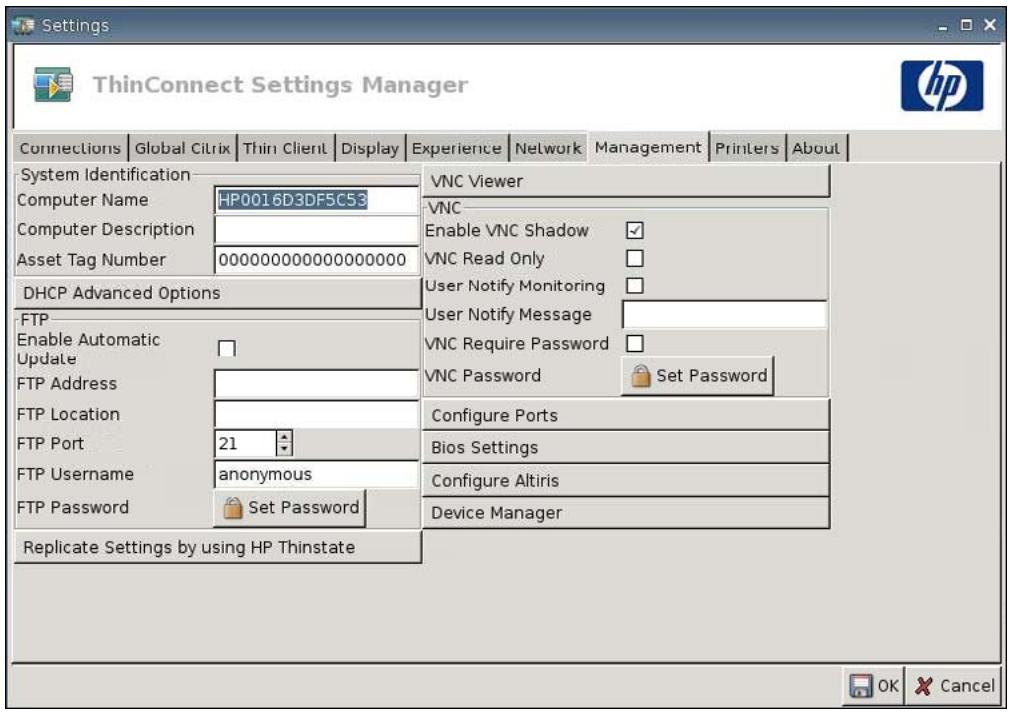This screenshot has height=712, width=1009.
Task: Open the Global Citrix tab
Action: pos(182,148)
